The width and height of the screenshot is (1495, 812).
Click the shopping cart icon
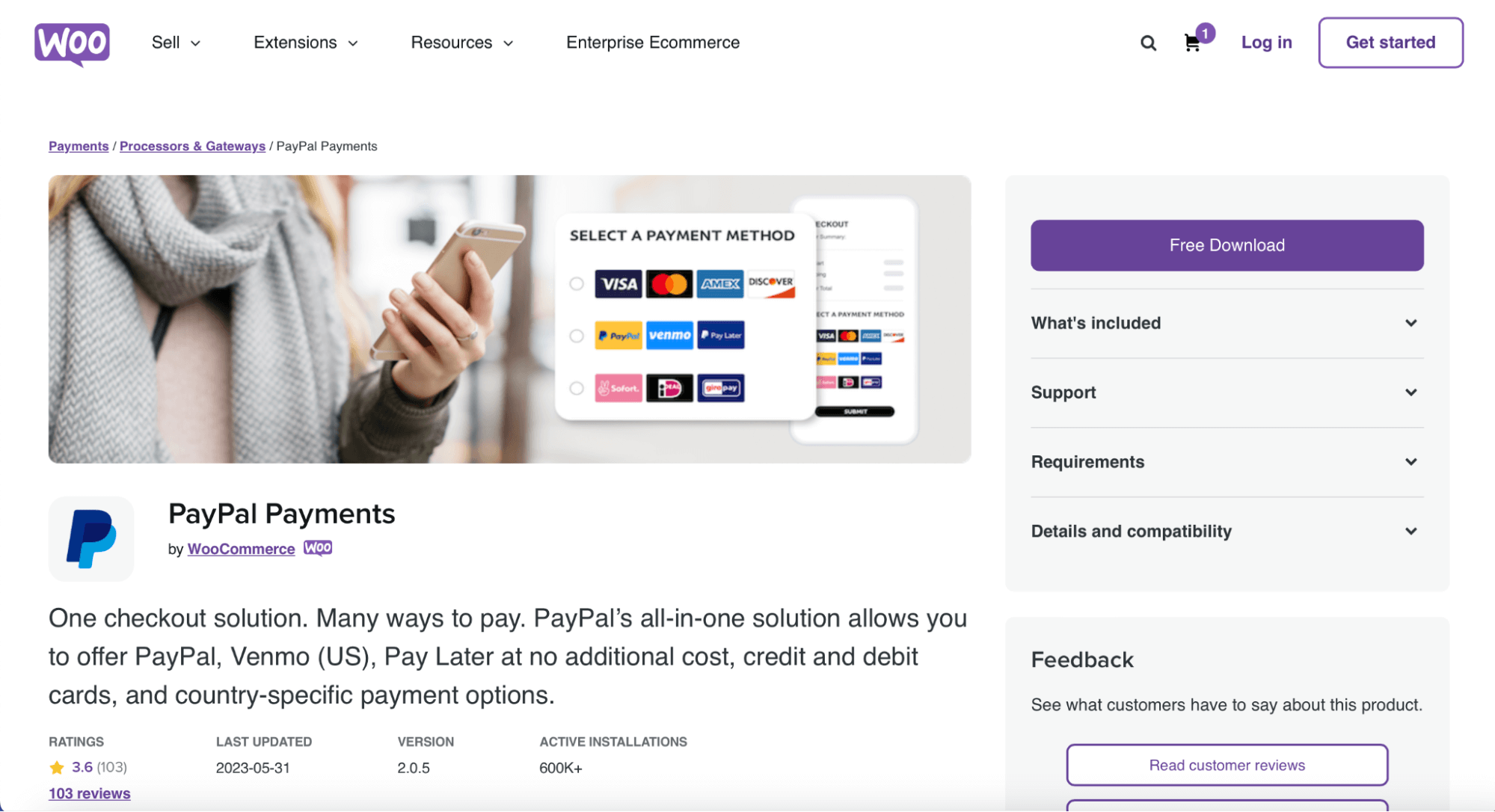[x=1191, y=42]
